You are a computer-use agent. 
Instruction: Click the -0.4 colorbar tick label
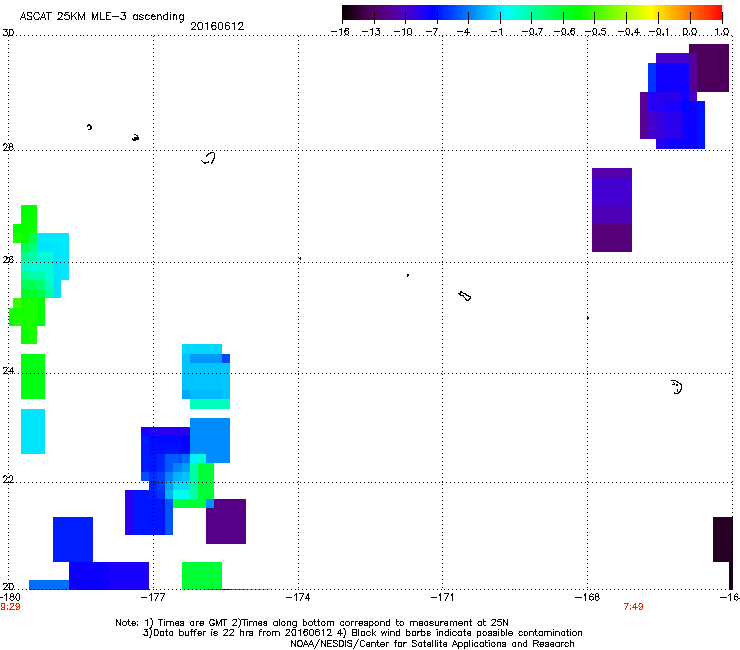click(629, 32)
